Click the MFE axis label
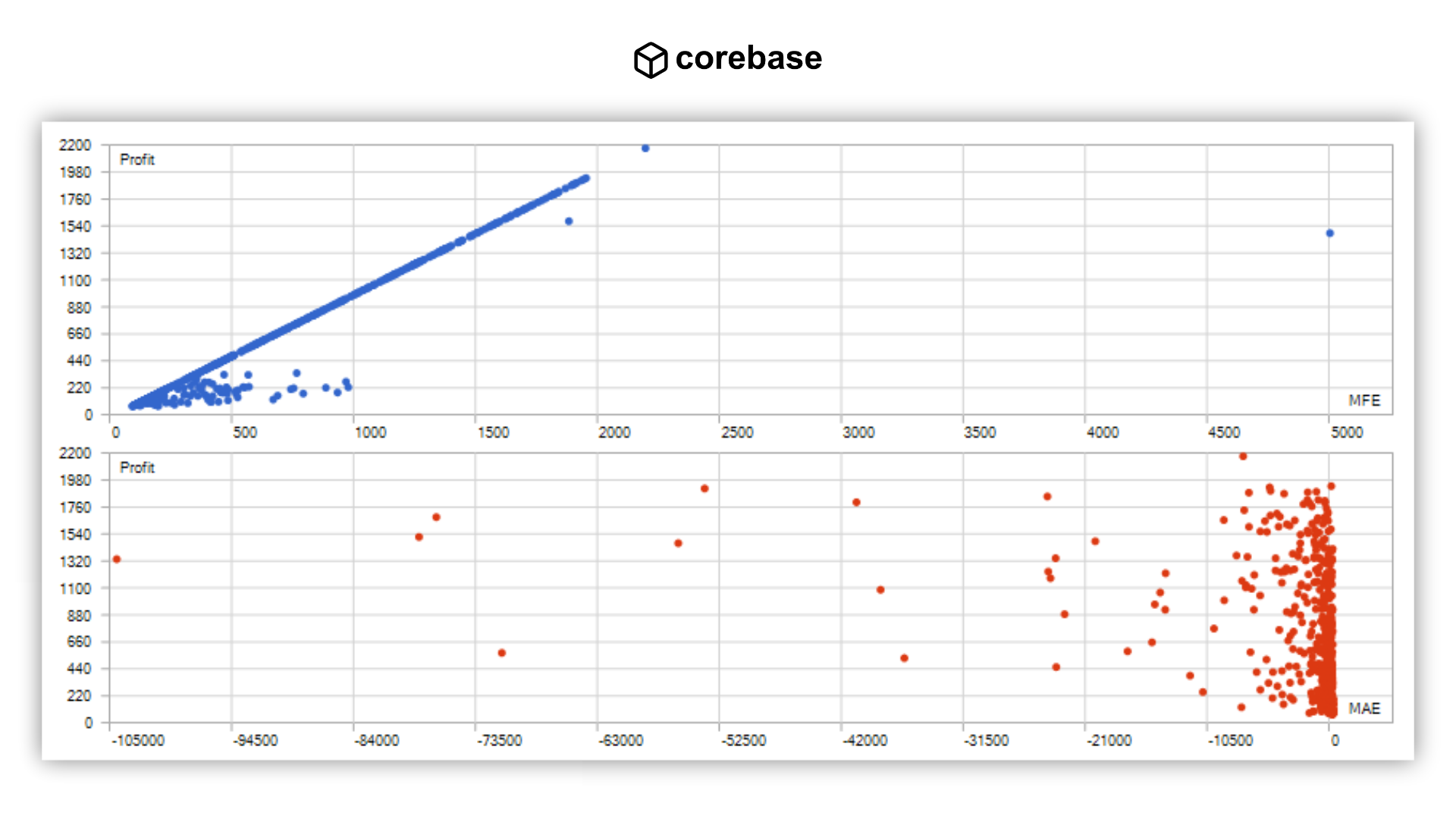 [1363, 400]
